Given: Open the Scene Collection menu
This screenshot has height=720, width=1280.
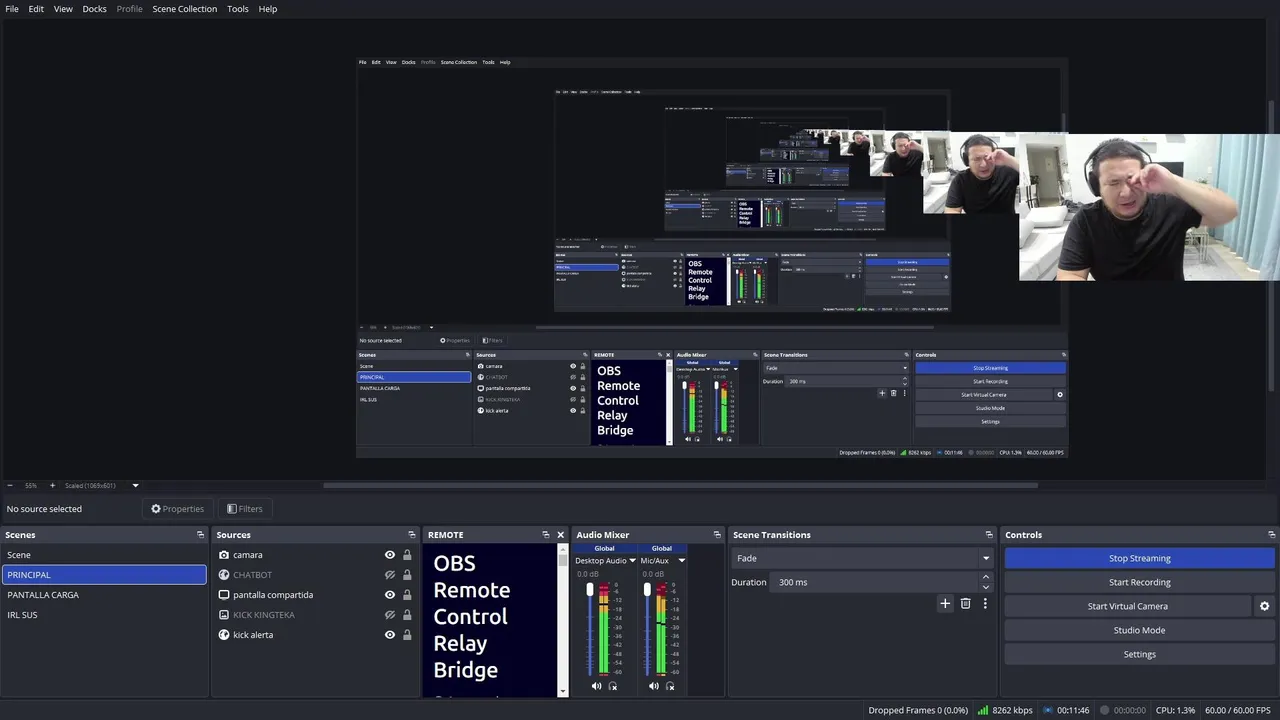Looking at the screenshot, I should point(185,9).
